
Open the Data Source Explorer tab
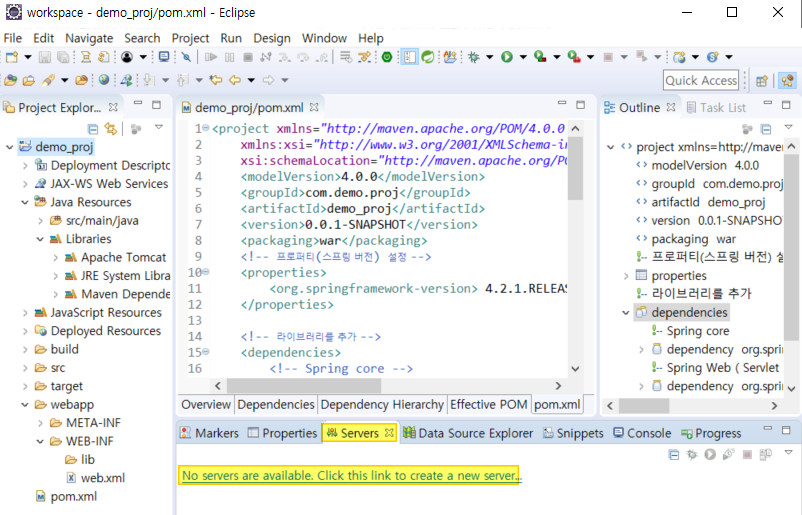tap(468, 433)
